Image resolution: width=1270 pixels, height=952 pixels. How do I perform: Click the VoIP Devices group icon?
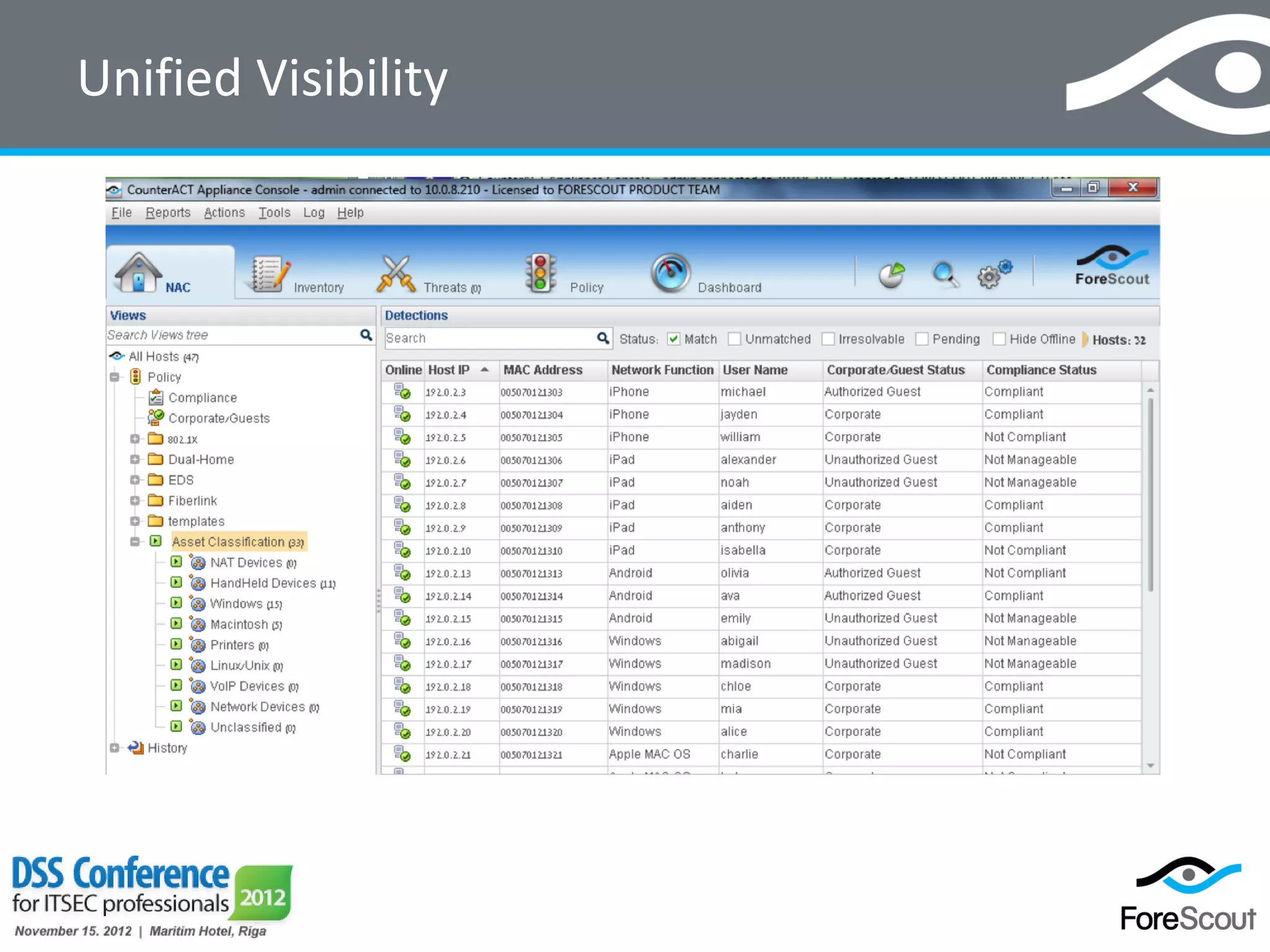click(x=197, y=686)
